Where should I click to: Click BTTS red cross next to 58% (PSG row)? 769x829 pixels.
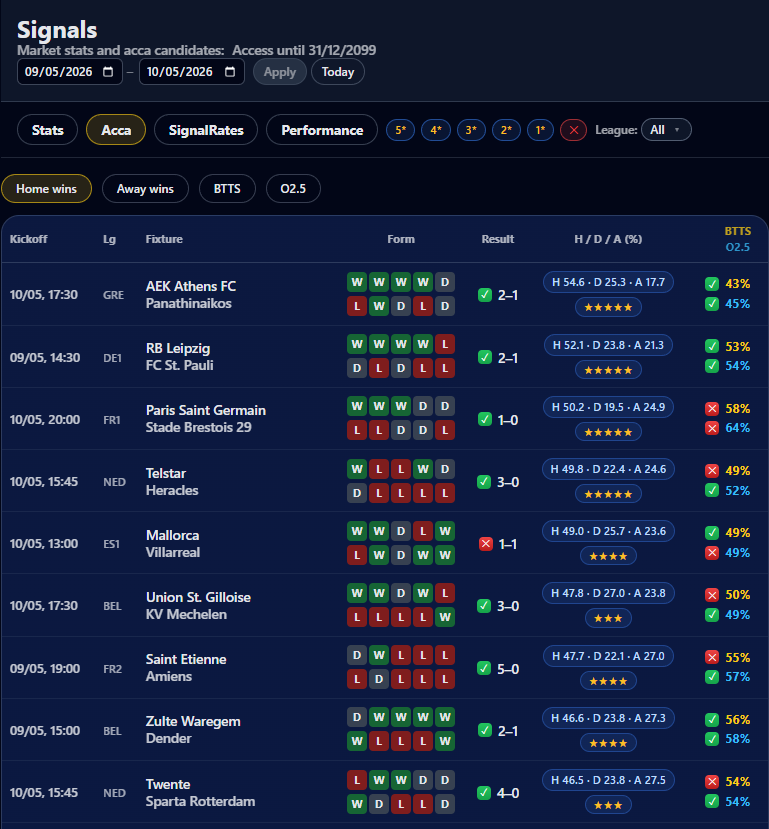712,409
